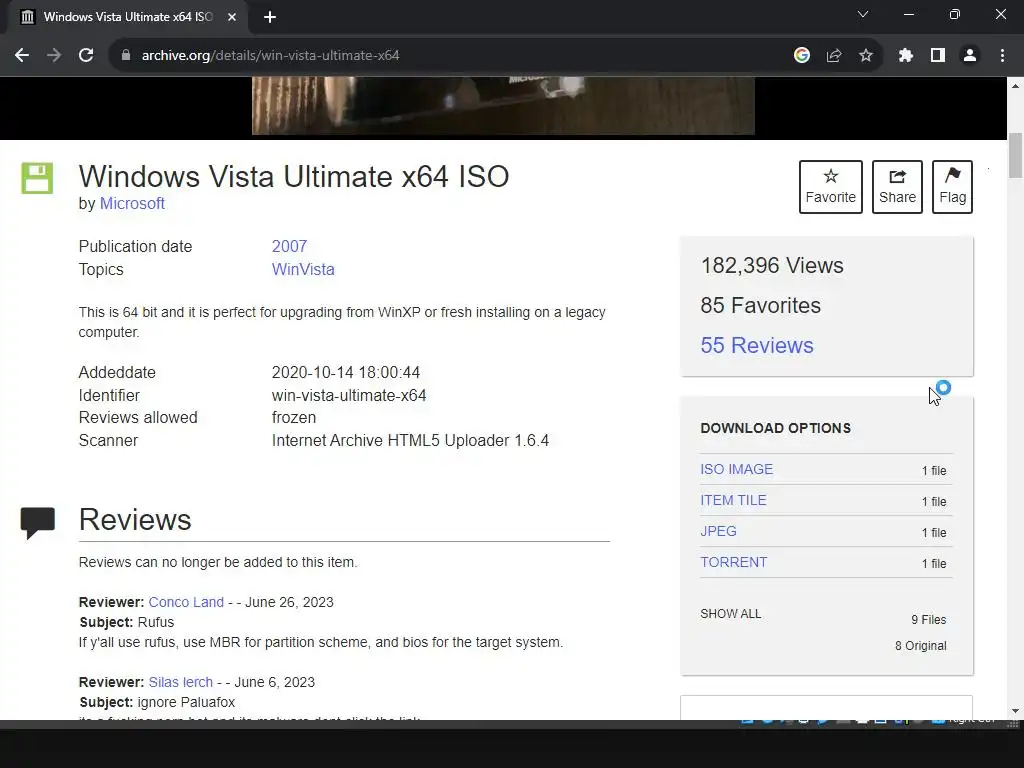
Task: Open the Google icon in address bar
Action: pyautogui.click(x=802, y=56)
